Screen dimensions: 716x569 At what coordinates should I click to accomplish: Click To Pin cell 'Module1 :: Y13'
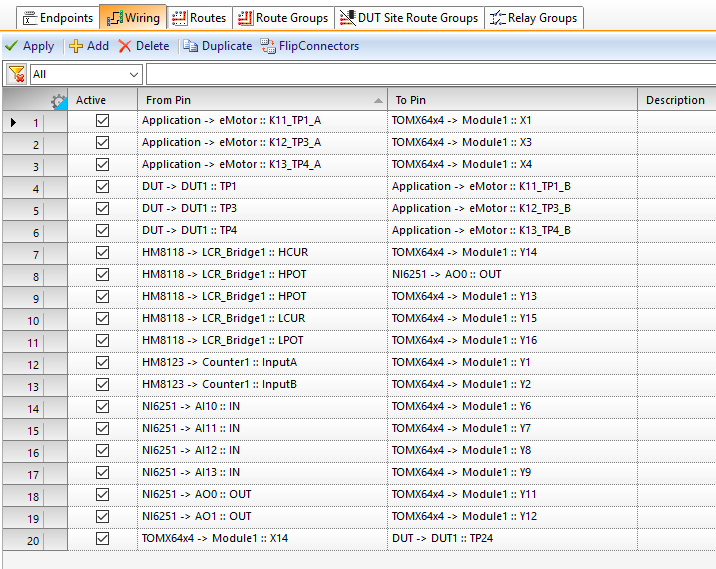(512, 296)
